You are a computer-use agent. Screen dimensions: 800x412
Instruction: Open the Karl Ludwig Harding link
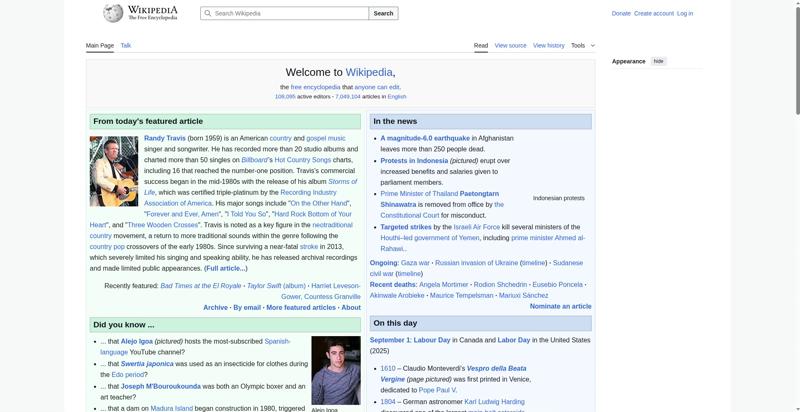click(494, 402)
